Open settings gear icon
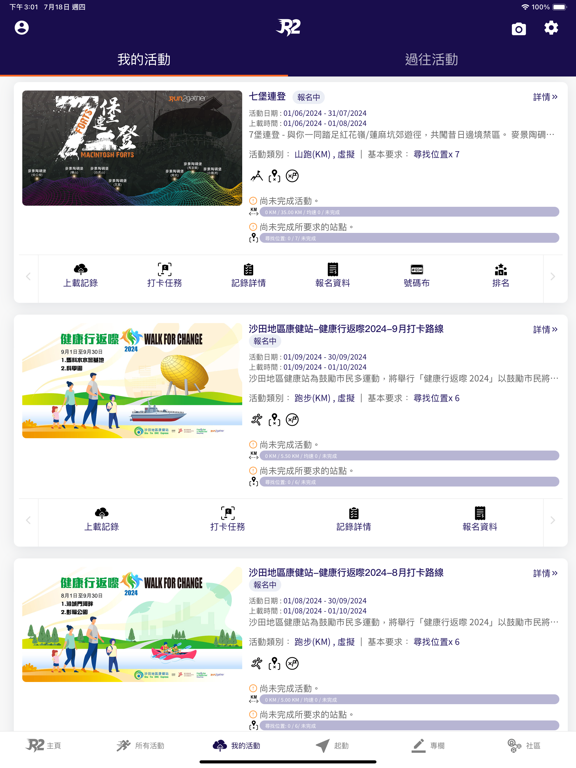576x768 pixels. 551,28
